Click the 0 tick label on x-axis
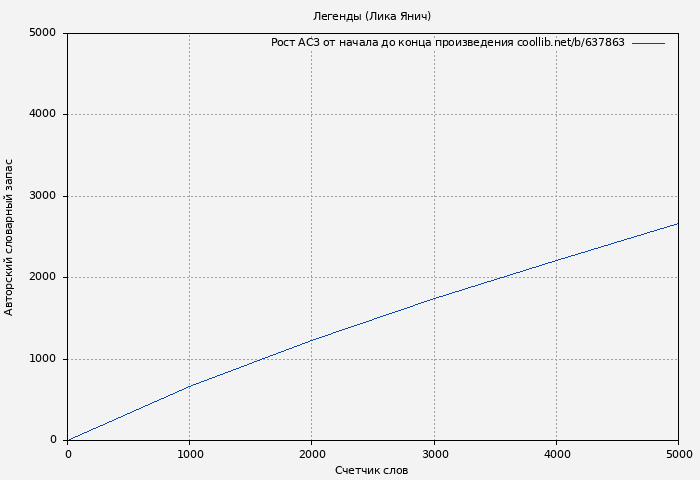This screenshot has height=480, width=700. [68, 454]
